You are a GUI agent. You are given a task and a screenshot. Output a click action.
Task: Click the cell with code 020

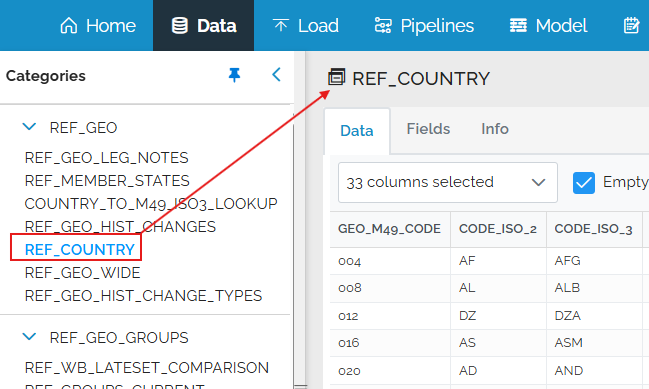click(389, 370)
